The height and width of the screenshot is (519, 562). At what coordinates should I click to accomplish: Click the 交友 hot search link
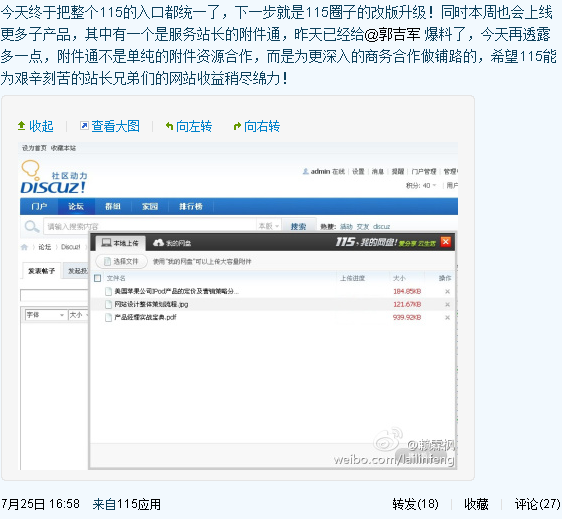click(x=363, y=227)
